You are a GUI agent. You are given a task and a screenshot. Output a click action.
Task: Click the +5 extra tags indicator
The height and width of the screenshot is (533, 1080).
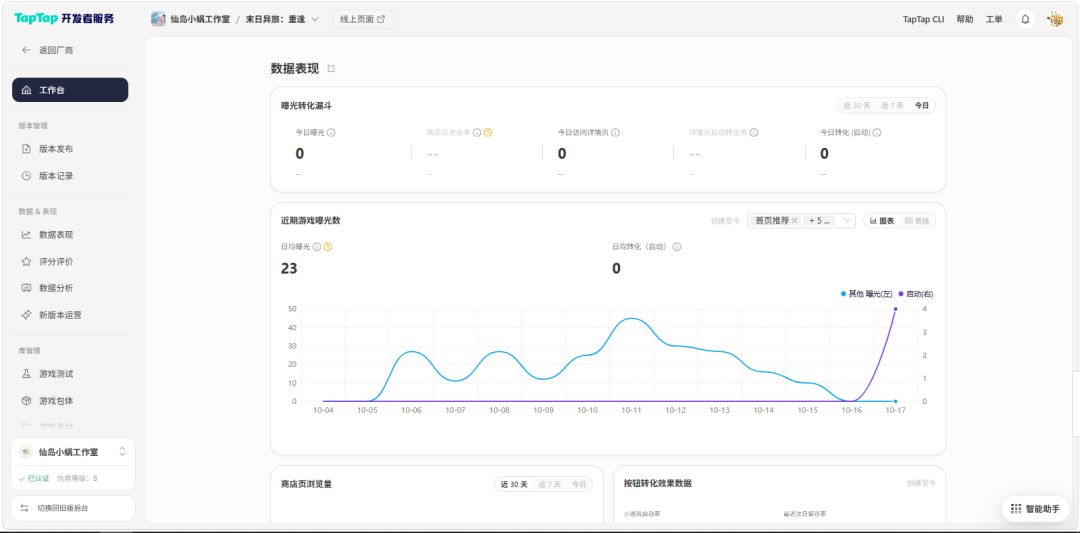point(820,221)
